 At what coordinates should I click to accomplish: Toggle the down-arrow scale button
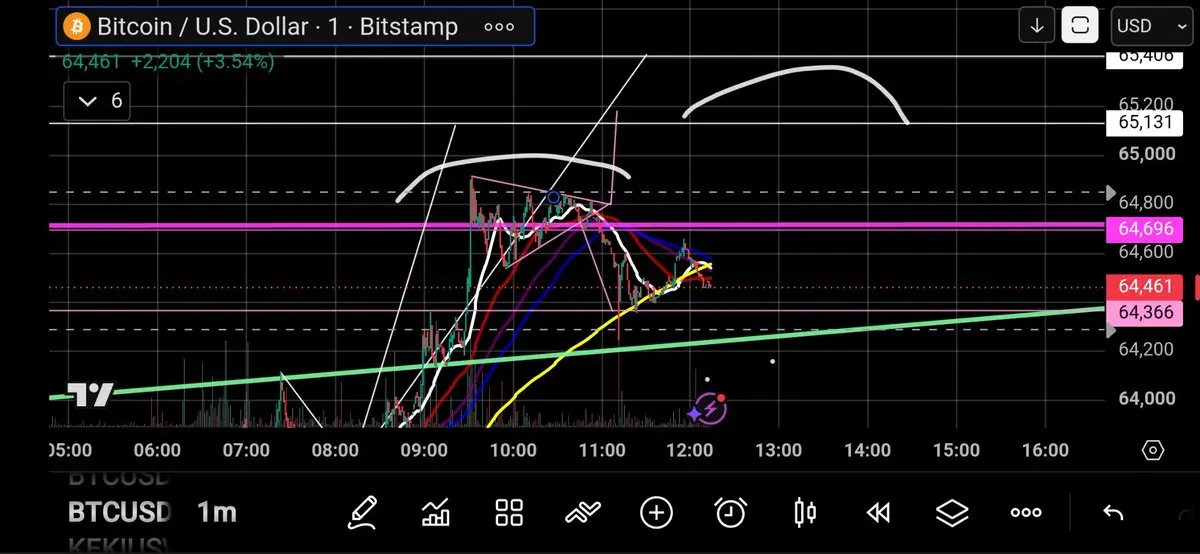tap(1037, 26)
